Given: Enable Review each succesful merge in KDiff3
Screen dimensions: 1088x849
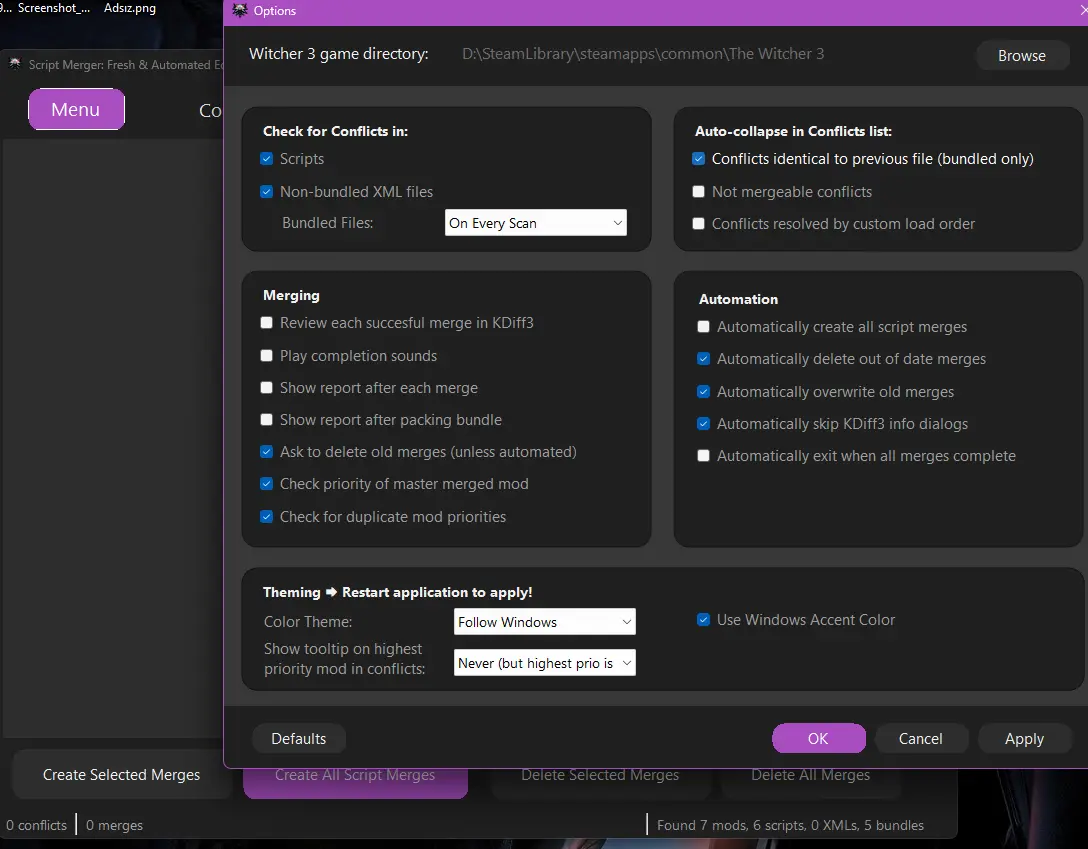Looking at the screenshot, I should pyautogui.click(x=266, y=323).
